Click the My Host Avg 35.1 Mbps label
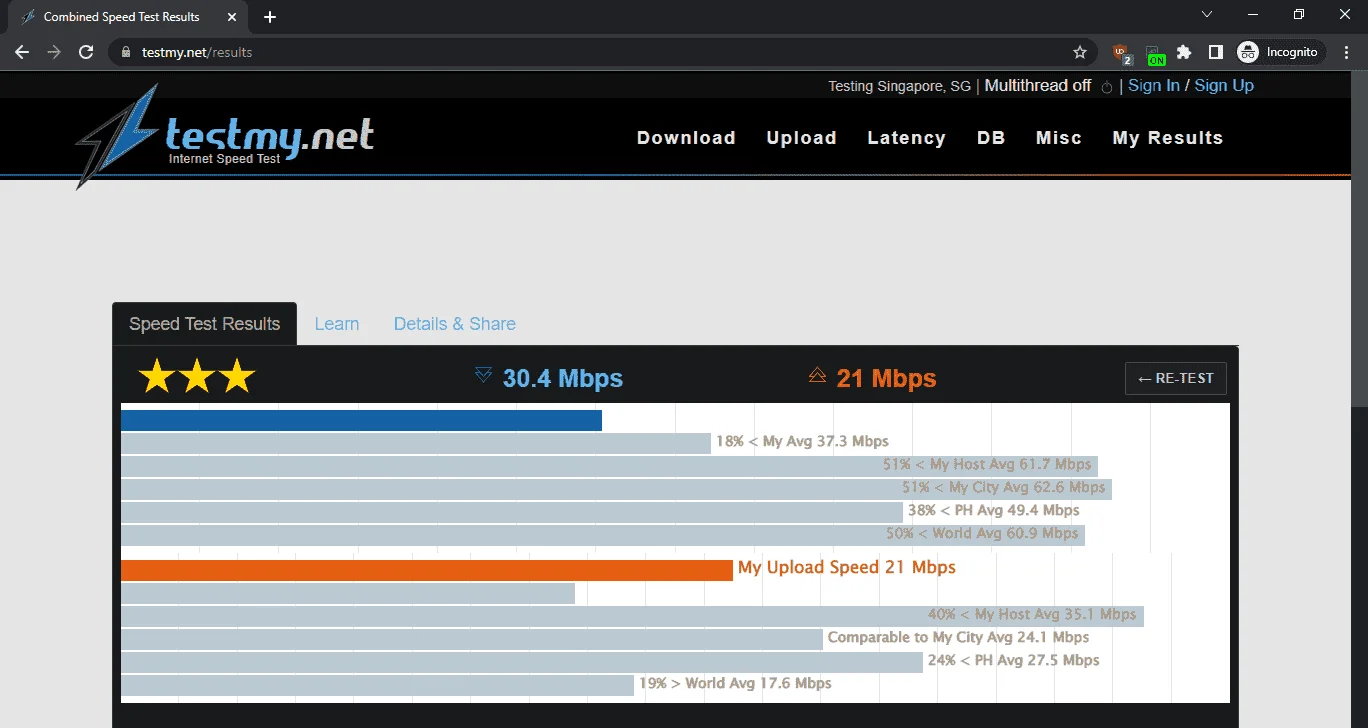1368x728 pixels. [x=1032, y=614]
